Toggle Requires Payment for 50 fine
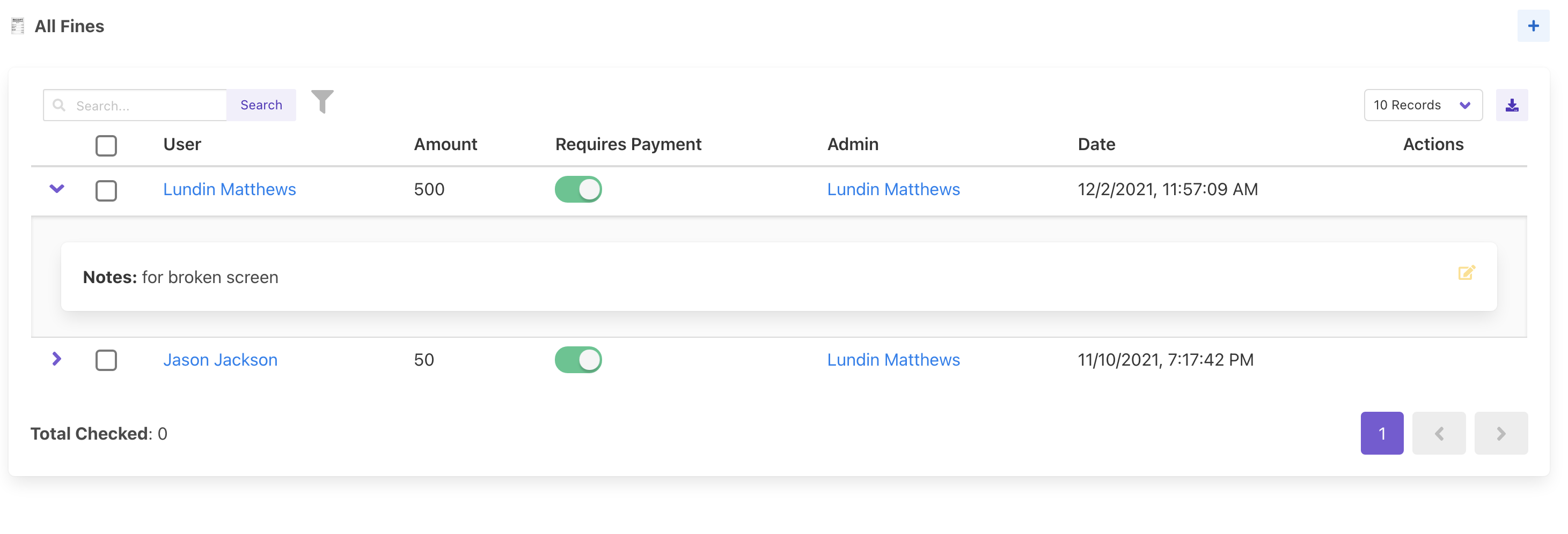This screenshot has width=1568, height=534. [577, 359]
